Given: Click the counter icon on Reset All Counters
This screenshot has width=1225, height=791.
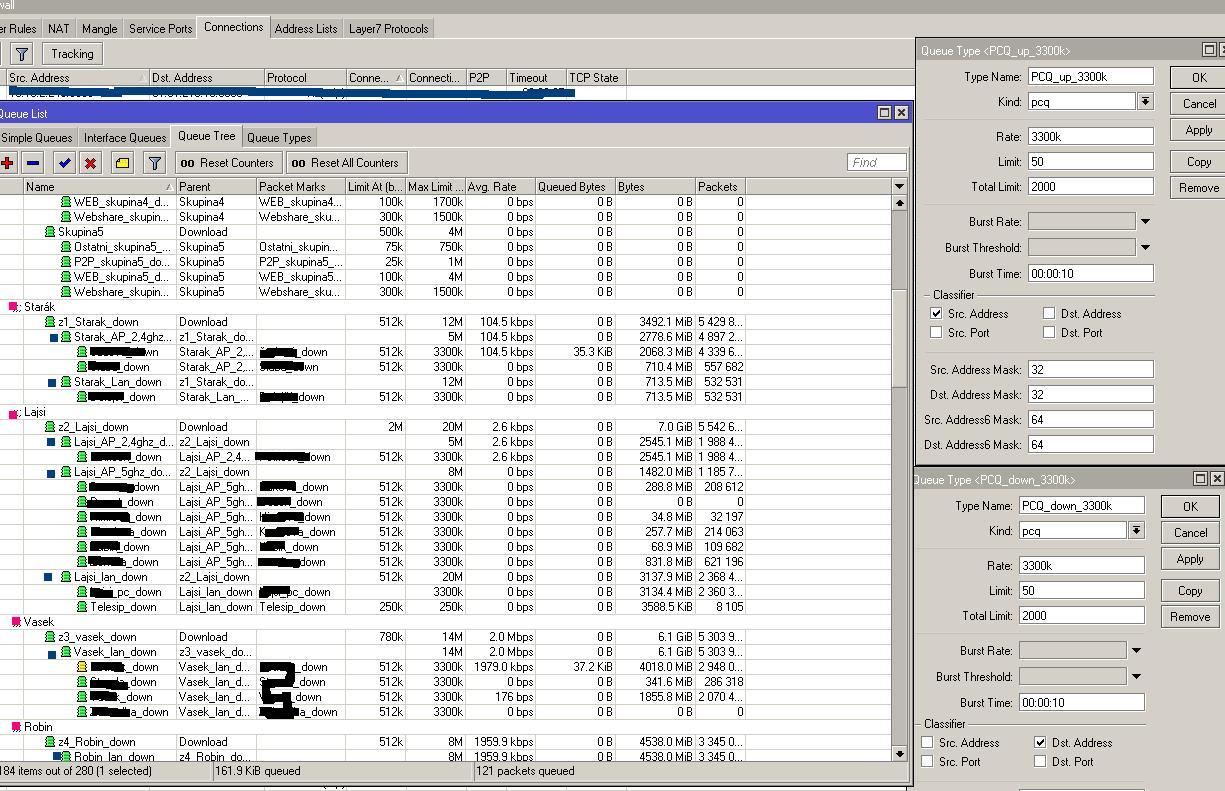Looking at the screenshot, I should tap(299, 163).
